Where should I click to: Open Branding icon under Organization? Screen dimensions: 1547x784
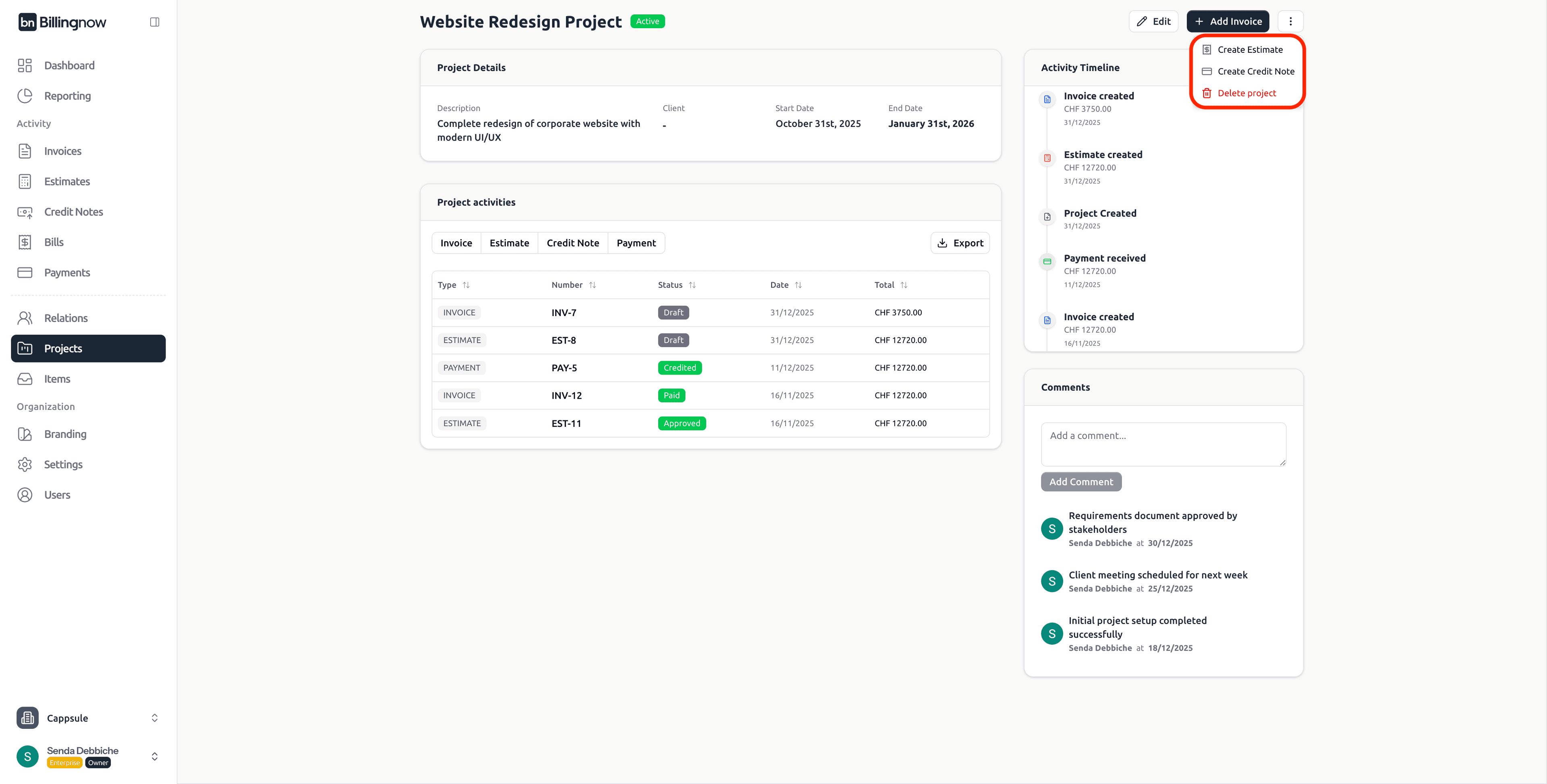point(25,434)
